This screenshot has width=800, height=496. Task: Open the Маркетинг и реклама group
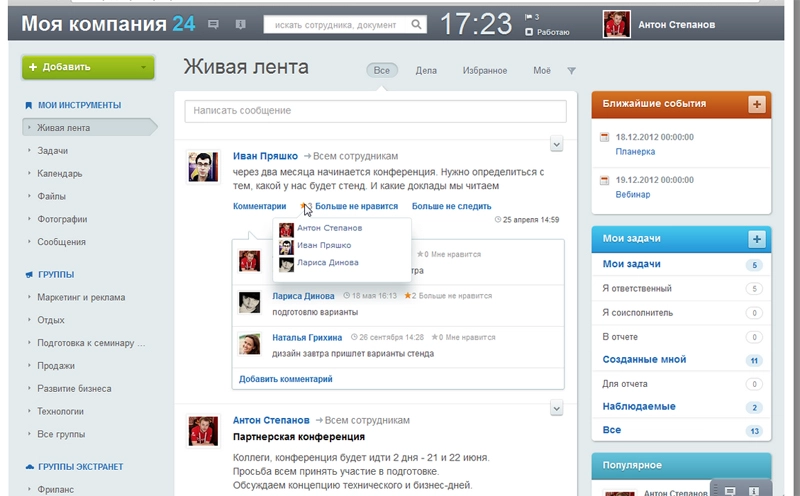pos(81,297)
